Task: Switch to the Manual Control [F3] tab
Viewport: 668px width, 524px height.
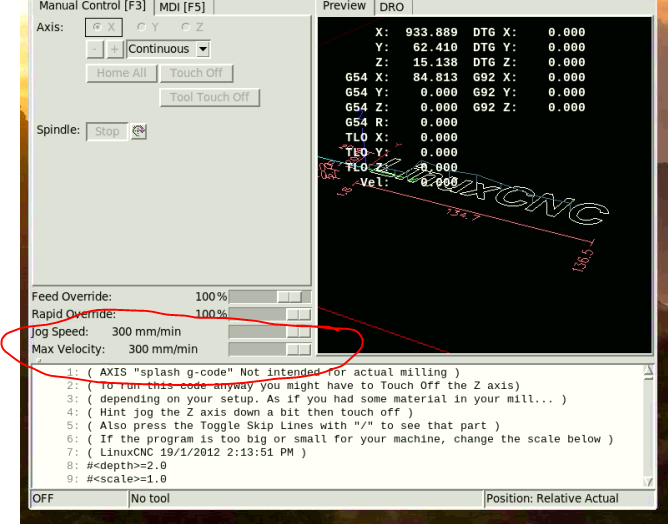Action: [92, 6]
